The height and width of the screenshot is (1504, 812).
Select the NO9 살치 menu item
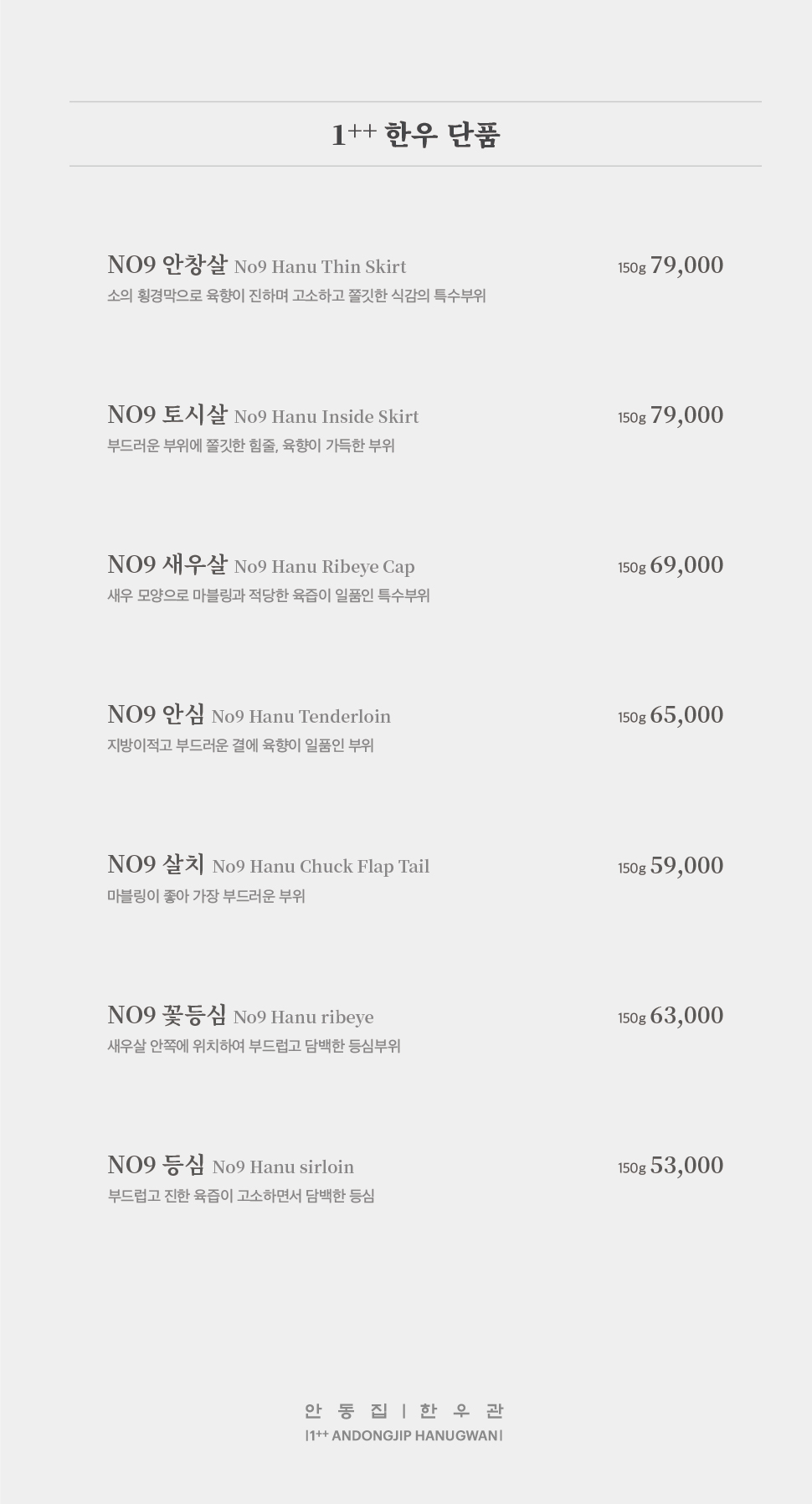click(x=156, y=864)
